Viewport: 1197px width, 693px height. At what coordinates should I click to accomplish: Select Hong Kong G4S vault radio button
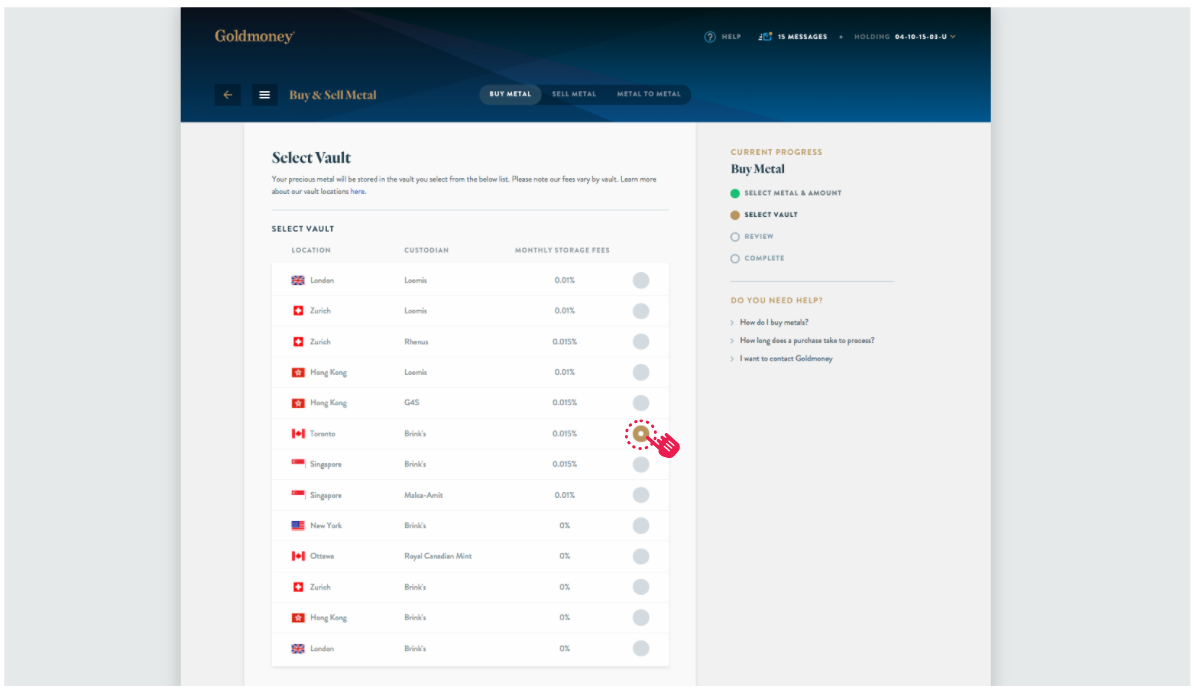click(640, 402)
